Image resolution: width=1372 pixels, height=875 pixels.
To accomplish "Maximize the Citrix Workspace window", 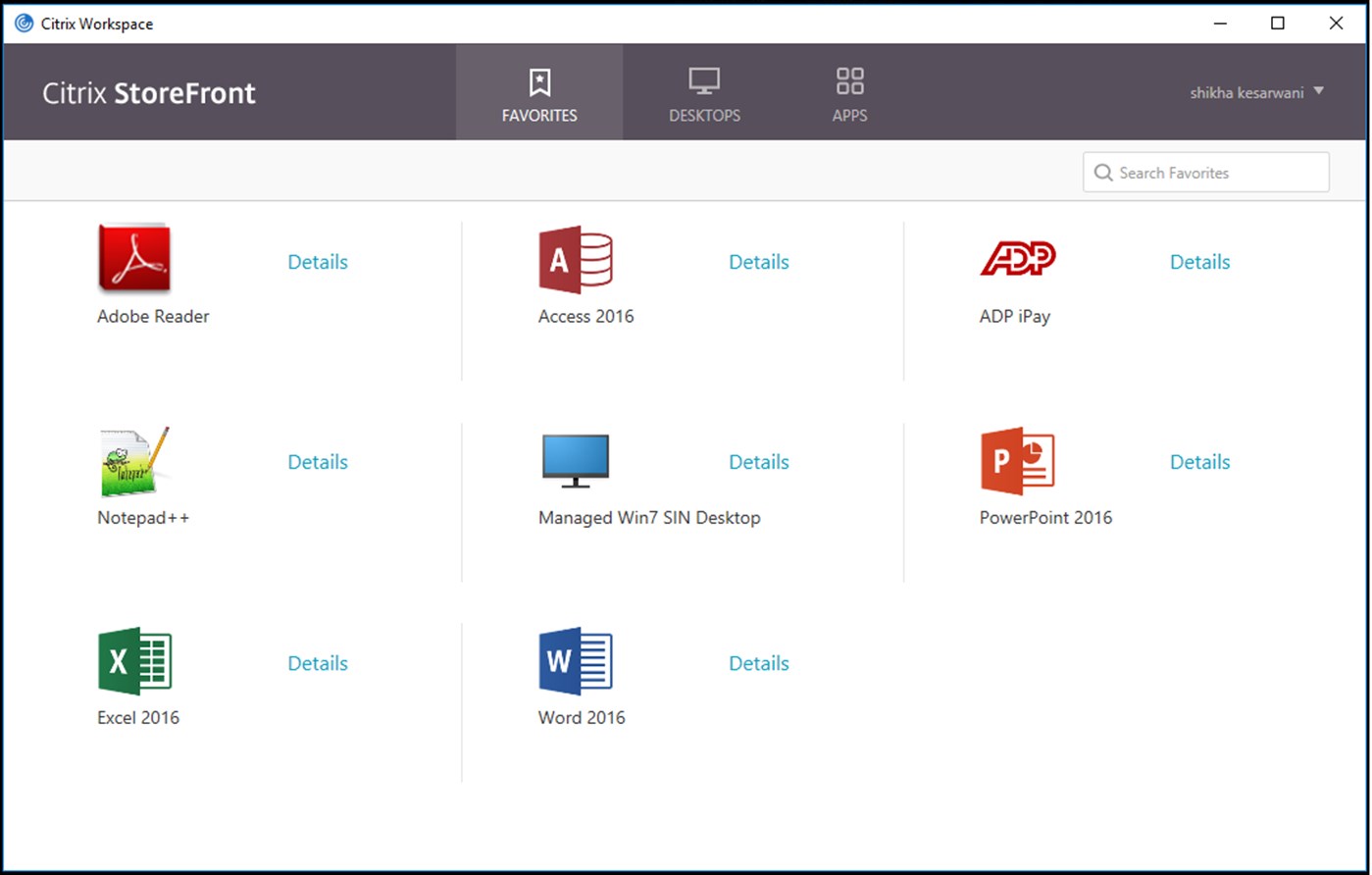I will tap(1278, 24).
